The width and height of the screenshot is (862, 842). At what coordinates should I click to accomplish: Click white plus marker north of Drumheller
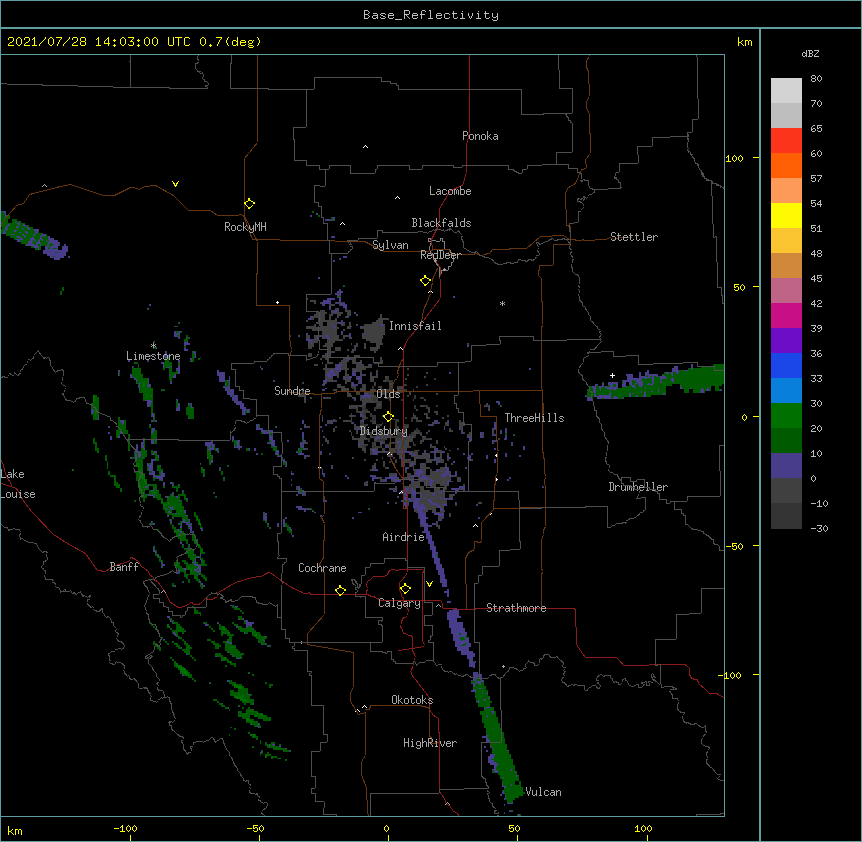point(612,375)
